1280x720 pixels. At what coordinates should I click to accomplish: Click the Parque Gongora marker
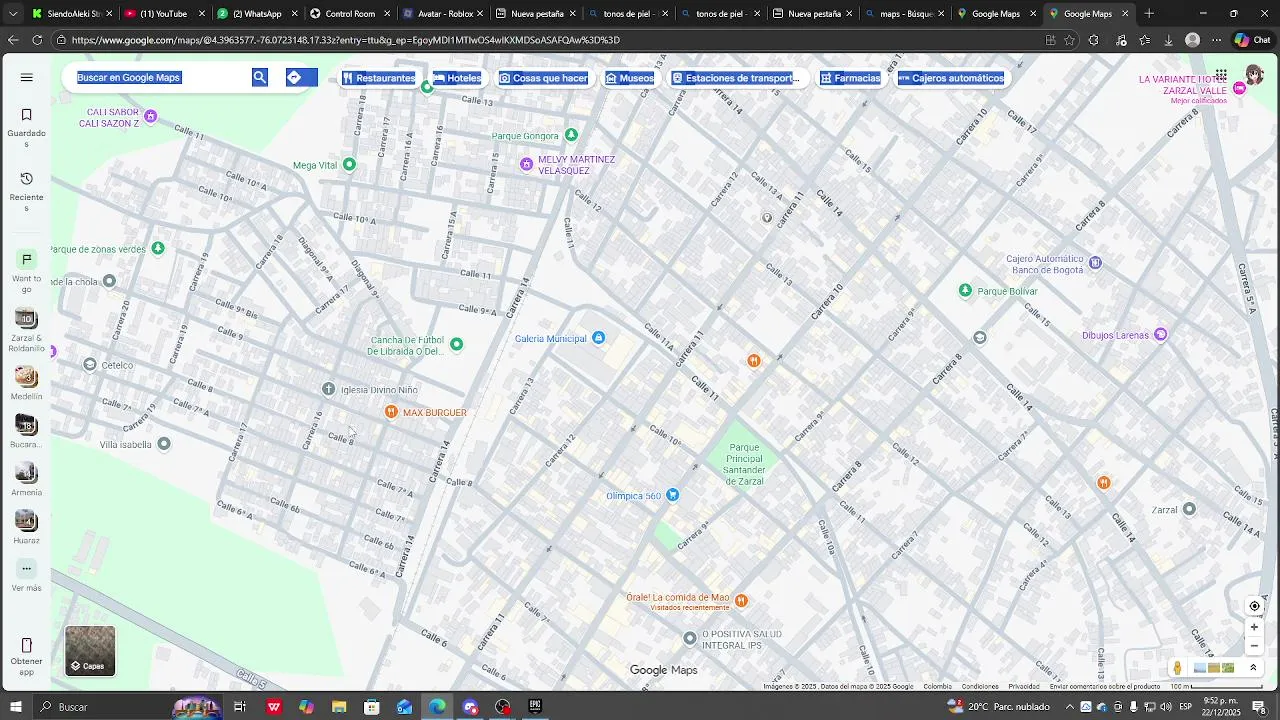point(571,135)
